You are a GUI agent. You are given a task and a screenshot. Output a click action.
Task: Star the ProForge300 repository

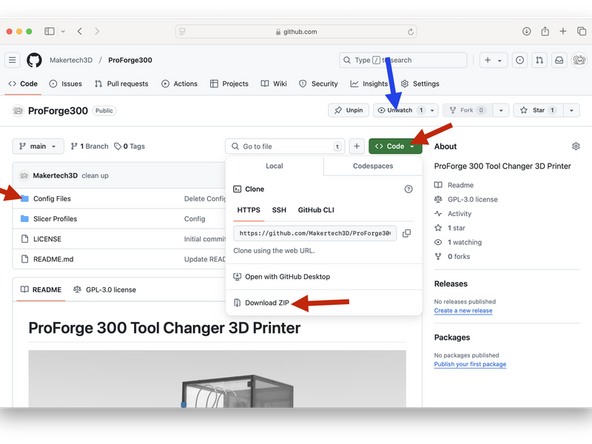pyautogui.click(x=538, y=110)
